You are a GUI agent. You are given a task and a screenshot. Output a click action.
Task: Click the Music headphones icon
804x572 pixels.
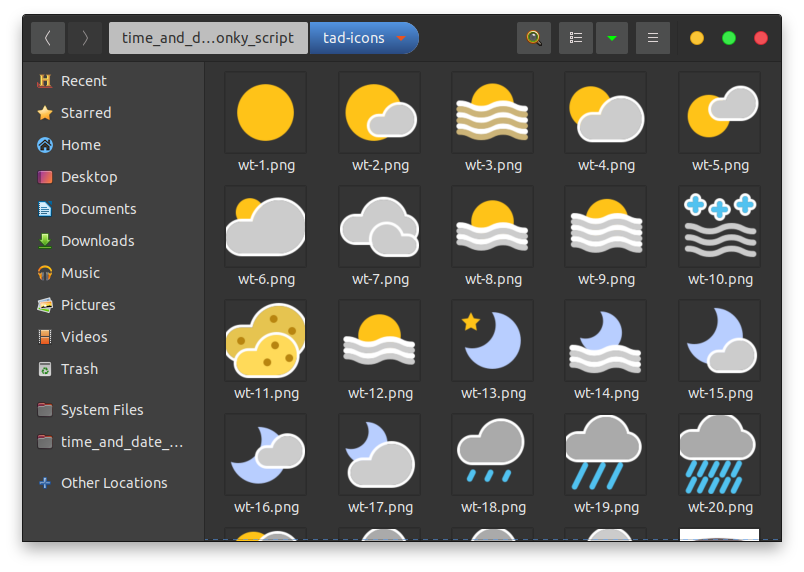pyautogui.click(x=45, y=273)
